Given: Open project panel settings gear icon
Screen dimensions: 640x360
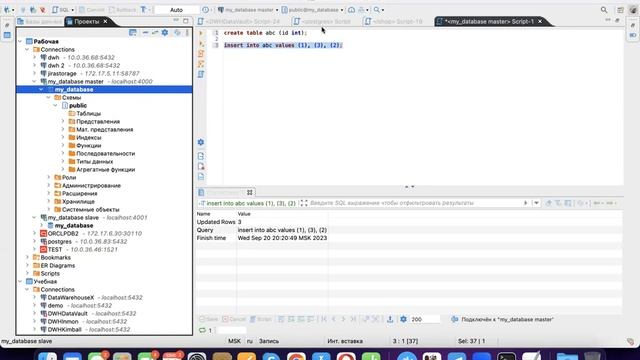Looking at the screenshot, I should pyautogui.click(x=165, y=32).
